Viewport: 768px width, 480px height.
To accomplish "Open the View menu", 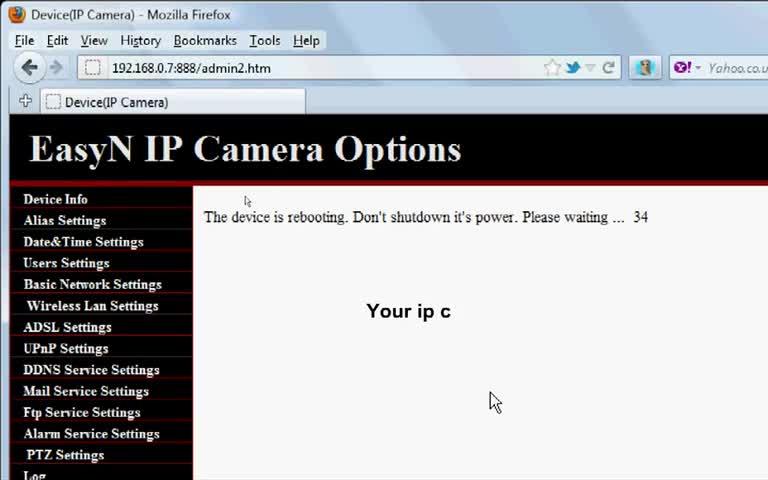I will point(94,41).
